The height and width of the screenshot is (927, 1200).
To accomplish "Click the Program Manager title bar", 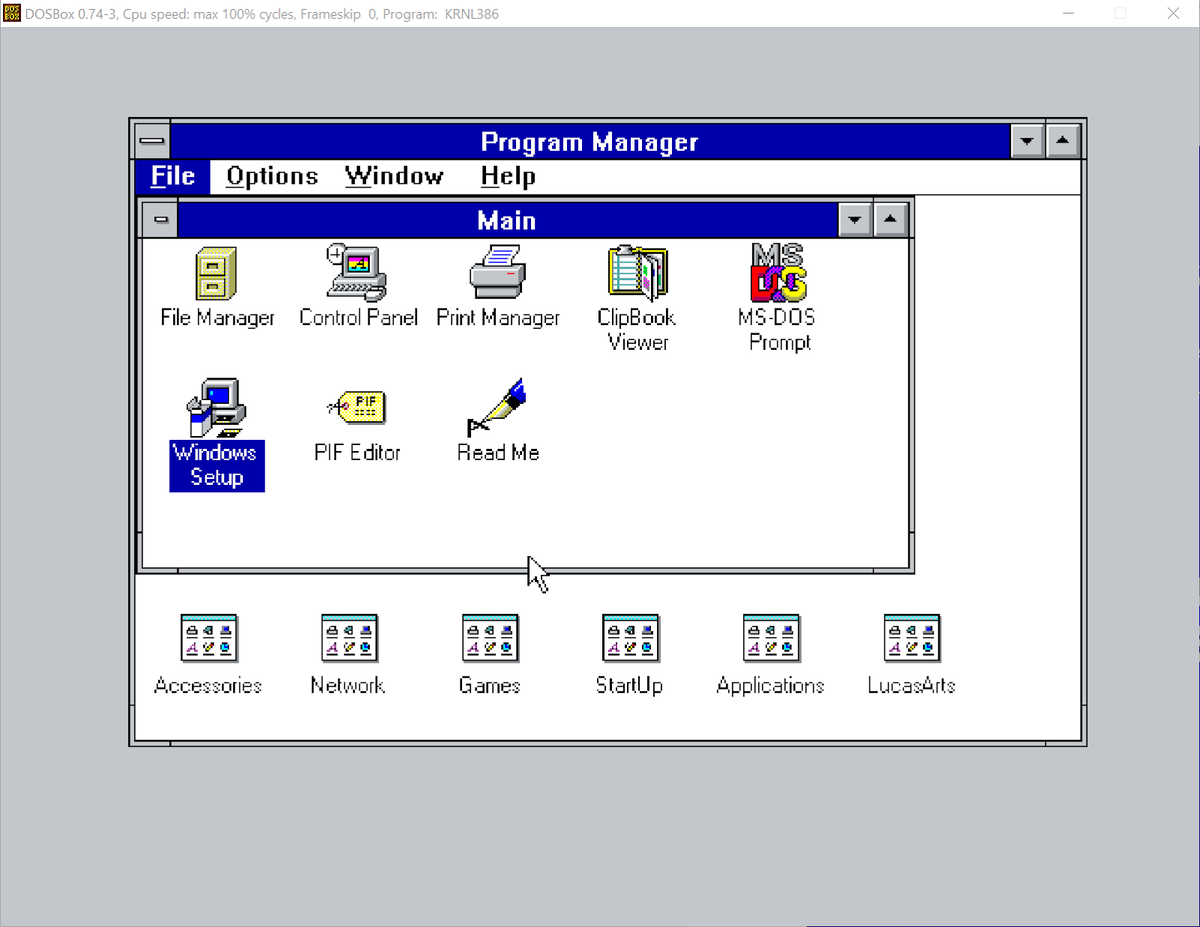I will click(x=590, y=141).
